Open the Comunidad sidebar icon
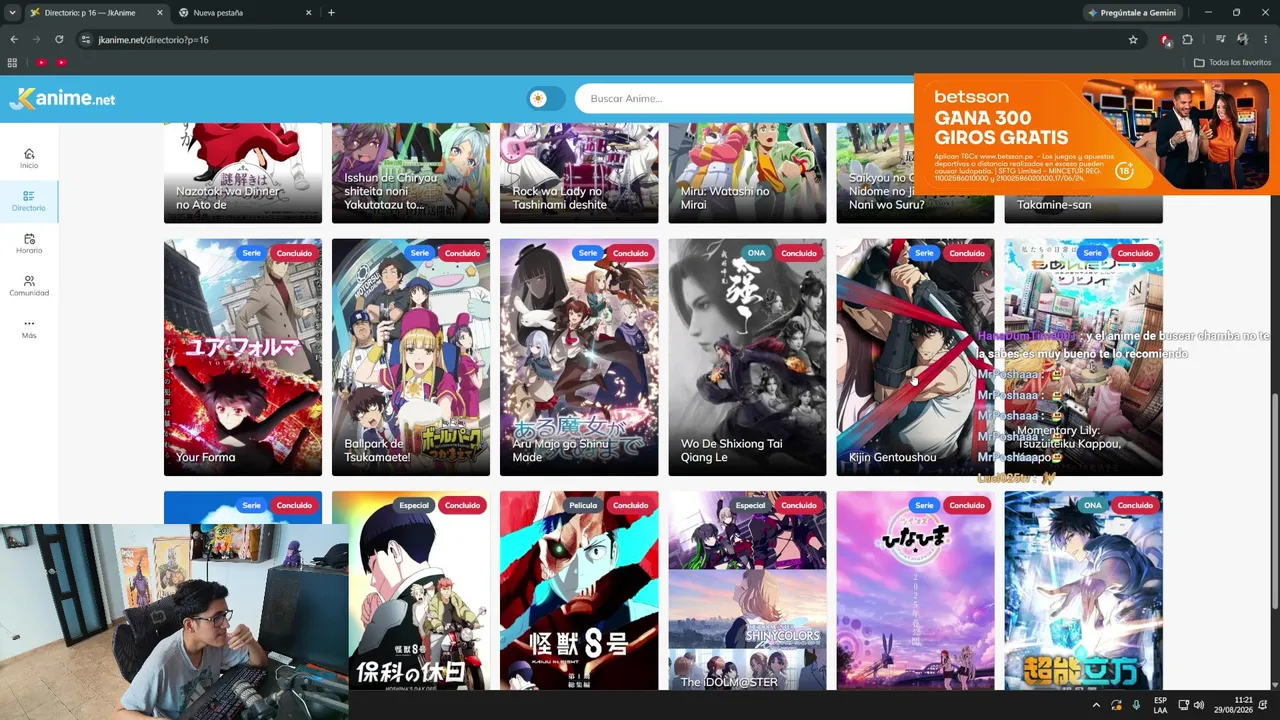Viewport: 1280px width, 720px height. 29,286
